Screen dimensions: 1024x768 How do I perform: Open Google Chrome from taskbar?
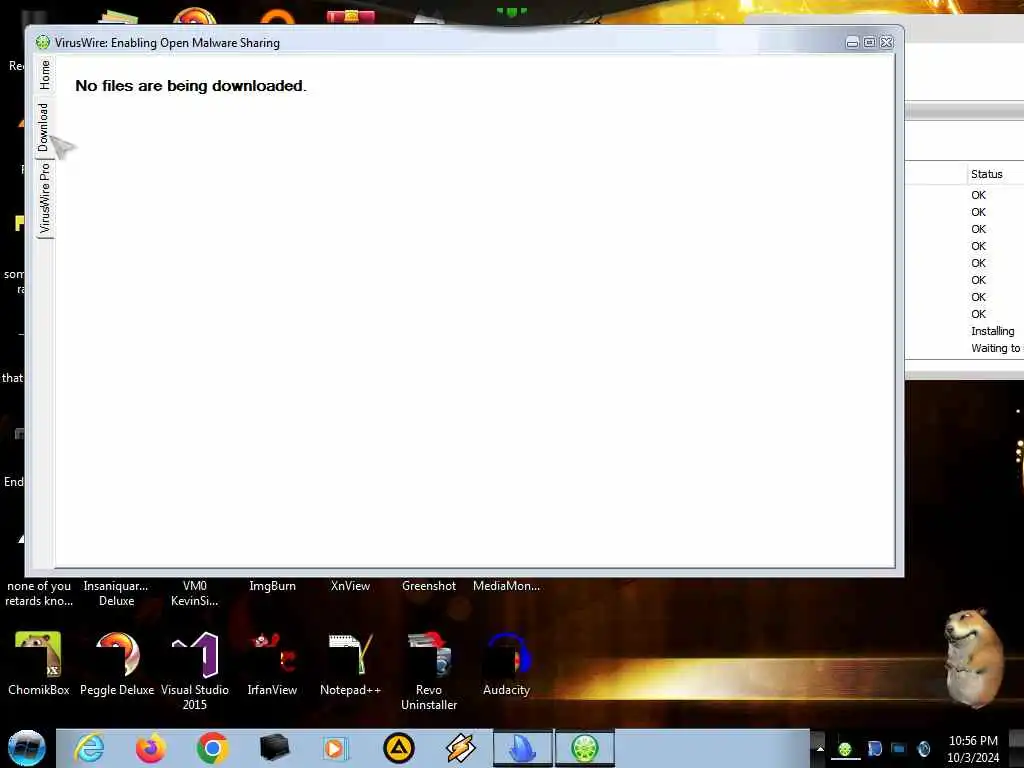coord(212,748)
